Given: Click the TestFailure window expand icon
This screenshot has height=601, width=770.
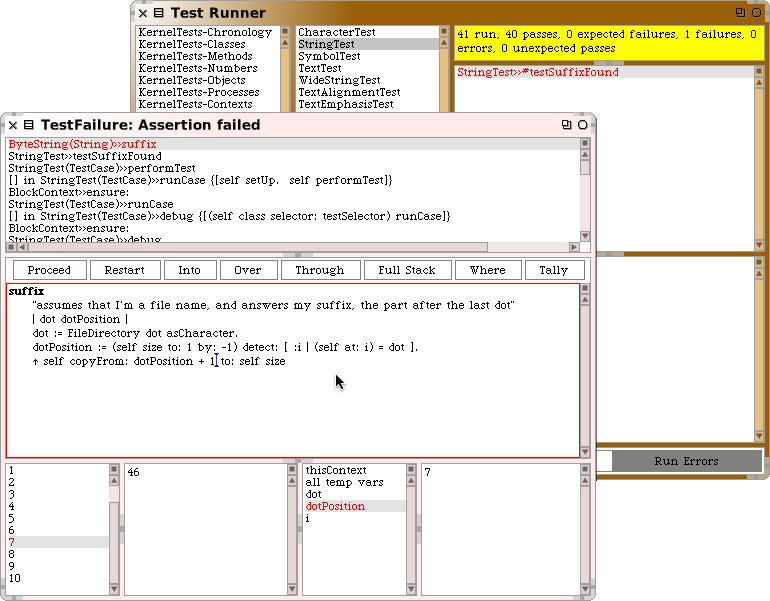Looking at the screenshot, I should coord(566,125).
